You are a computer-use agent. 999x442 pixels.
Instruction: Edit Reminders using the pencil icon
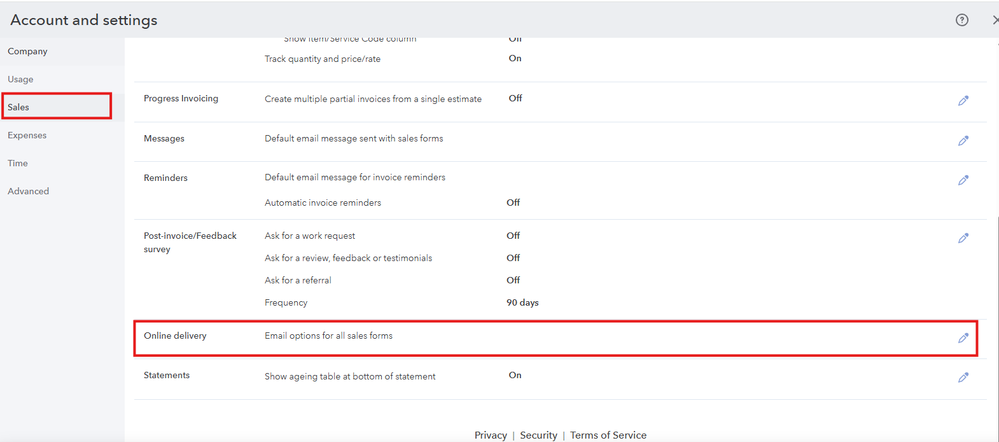[x=963, y=180]
